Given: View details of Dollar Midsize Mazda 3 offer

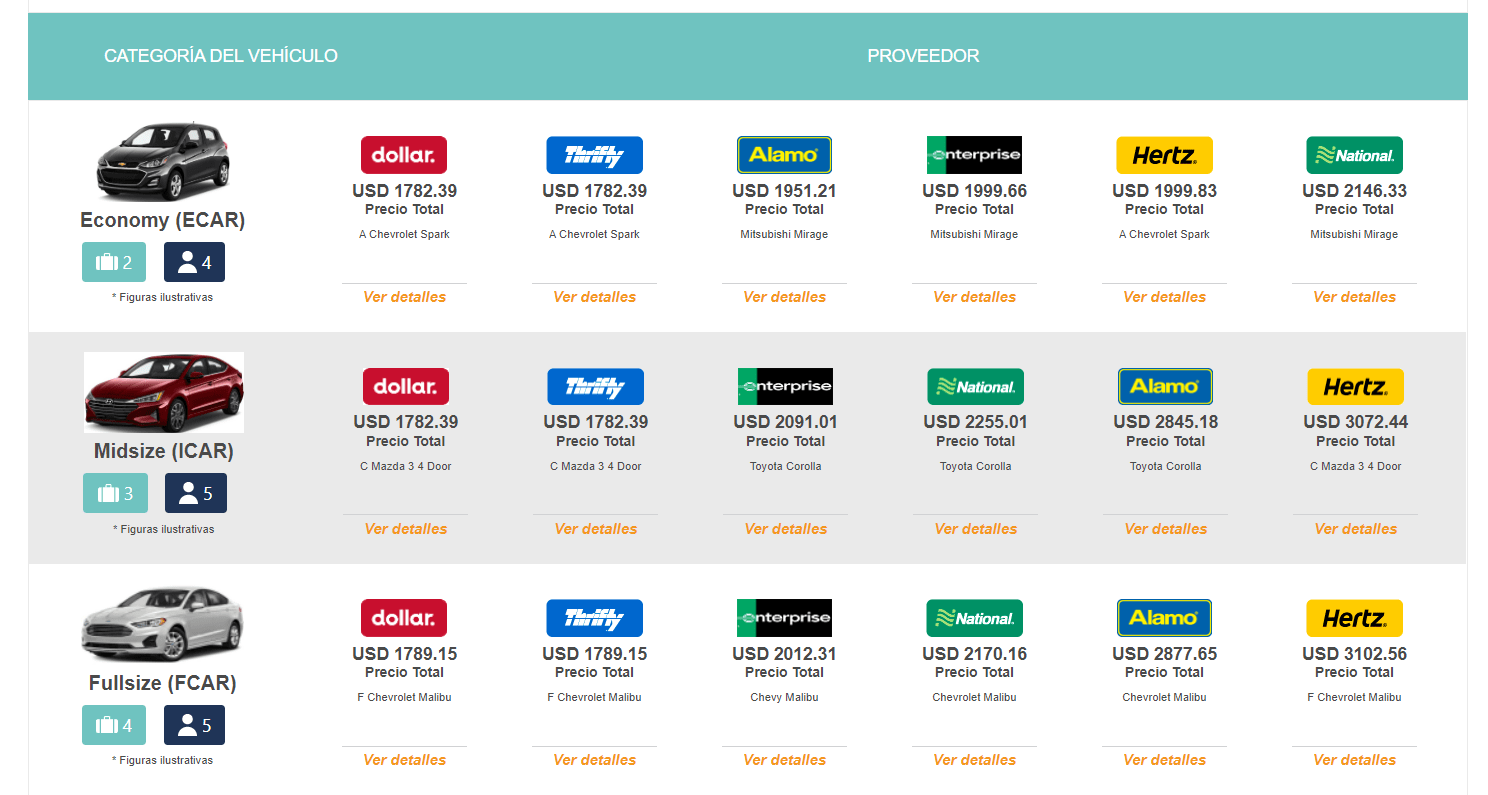Looking at the screenshot, I should point(406,529).
